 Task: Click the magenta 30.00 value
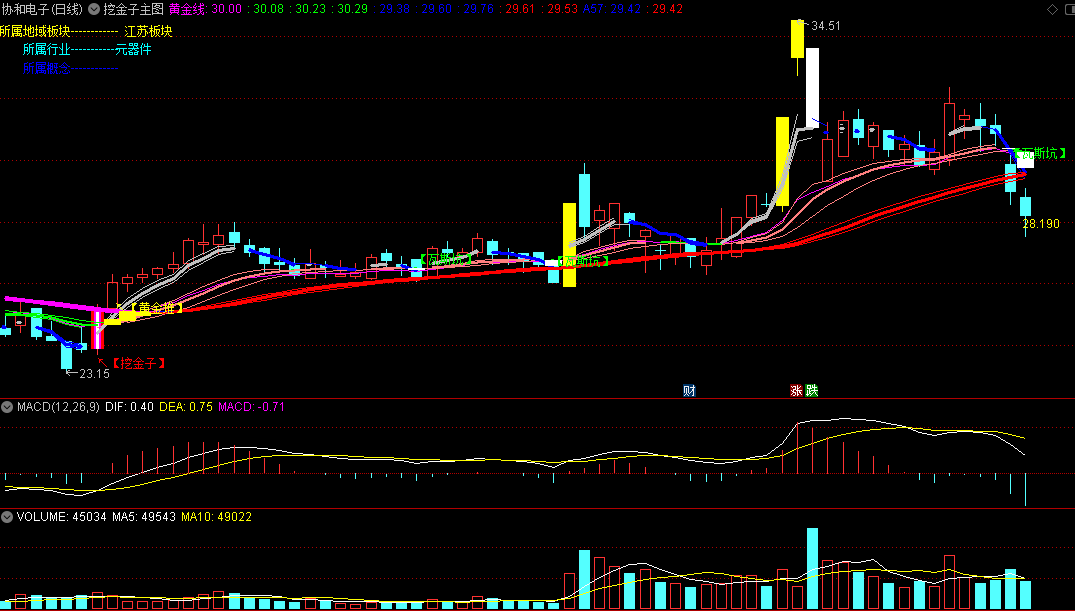tap(226, 9)
